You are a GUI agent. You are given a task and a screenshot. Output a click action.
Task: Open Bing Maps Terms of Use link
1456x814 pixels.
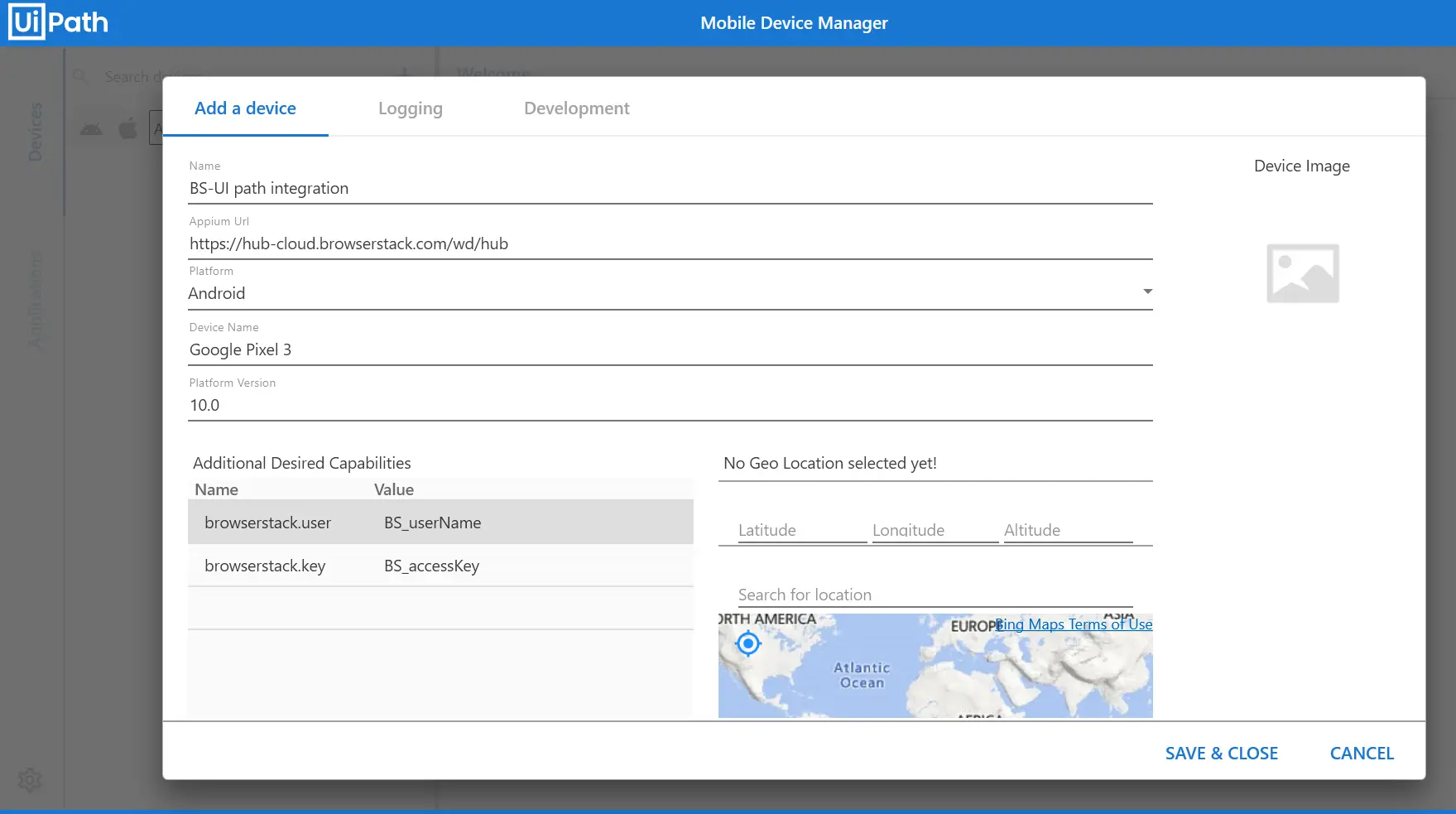tap(1074, 624)
